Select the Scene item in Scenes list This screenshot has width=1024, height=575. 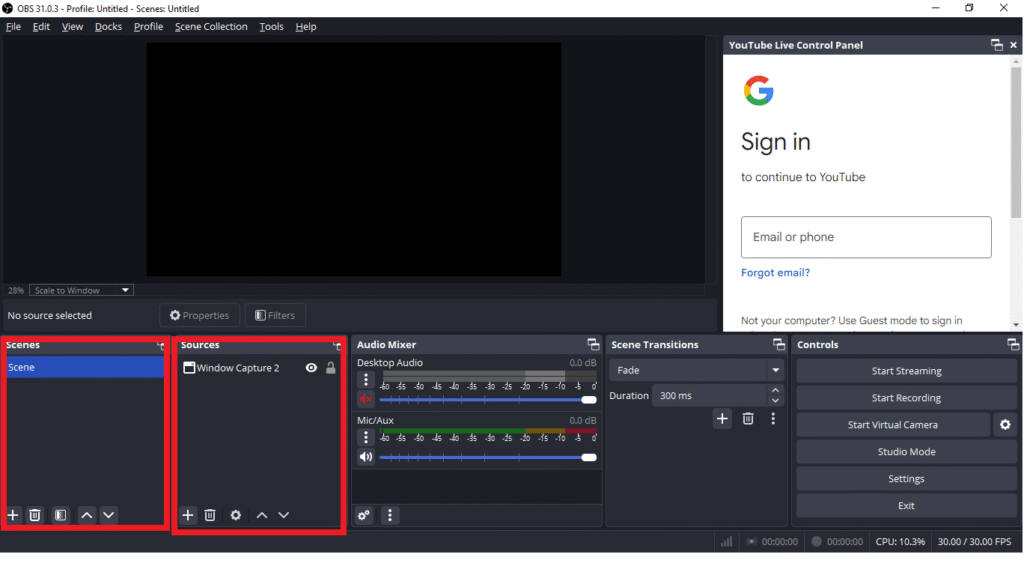85,367
